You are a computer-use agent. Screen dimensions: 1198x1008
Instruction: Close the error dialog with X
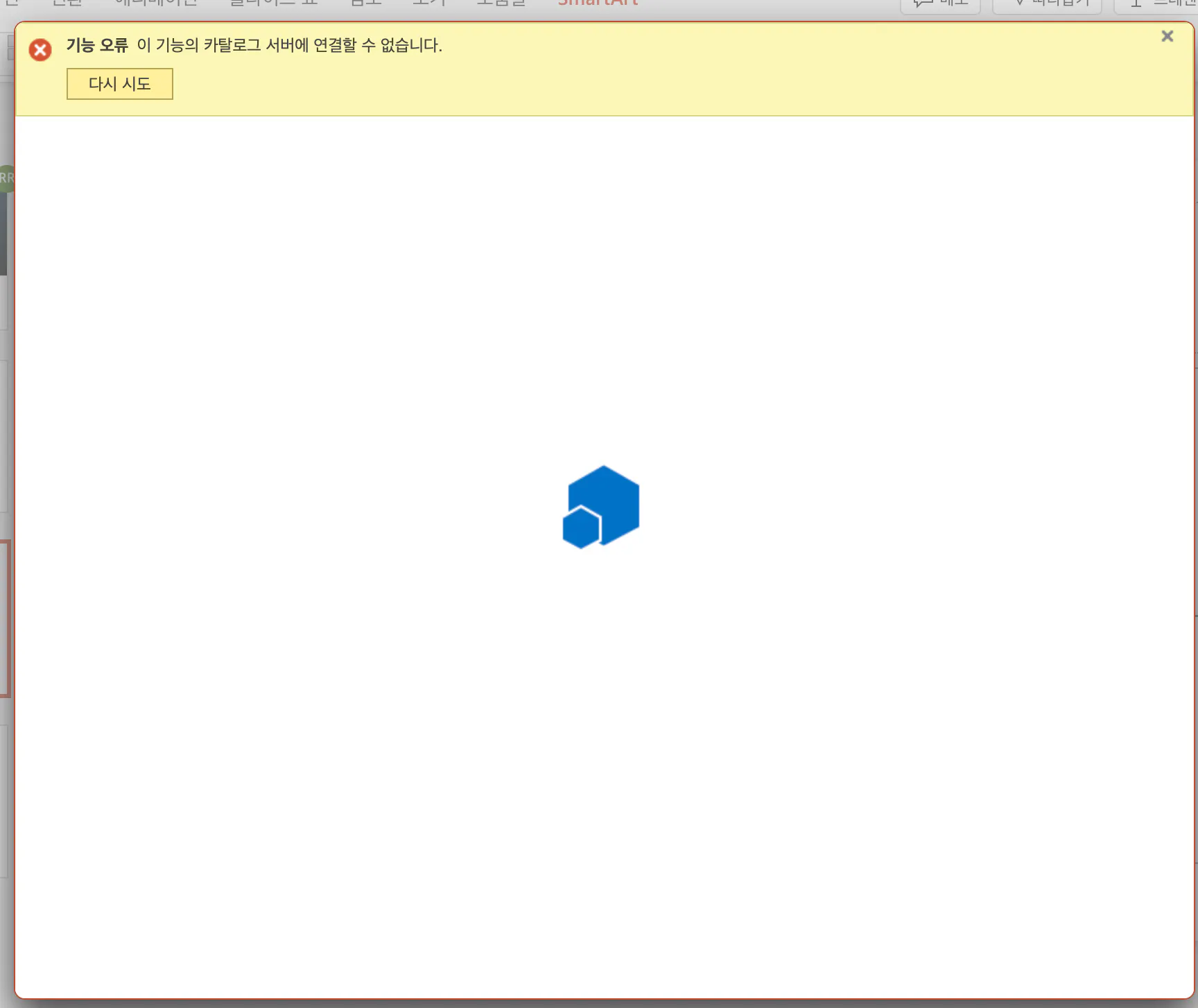pyautogui.click(x=1167, y=36)
